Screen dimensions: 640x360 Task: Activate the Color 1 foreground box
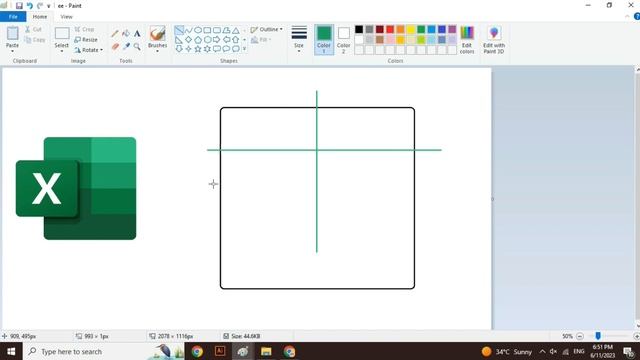[x=324, y=40]
